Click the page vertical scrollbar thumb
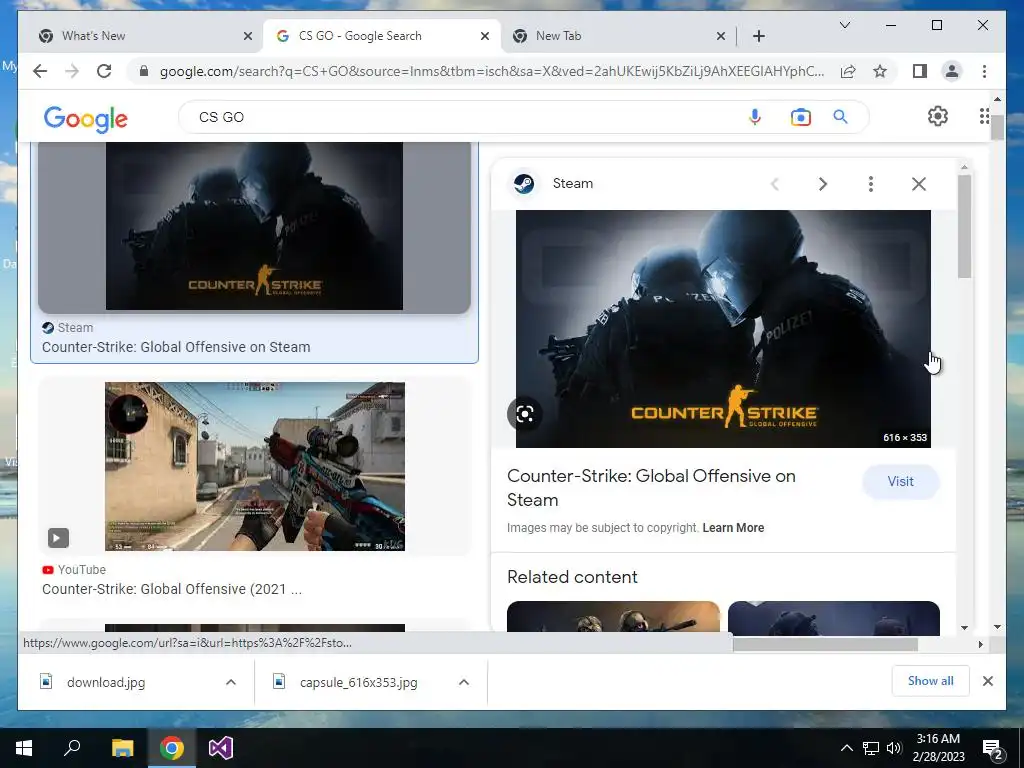 coord(997,127)
